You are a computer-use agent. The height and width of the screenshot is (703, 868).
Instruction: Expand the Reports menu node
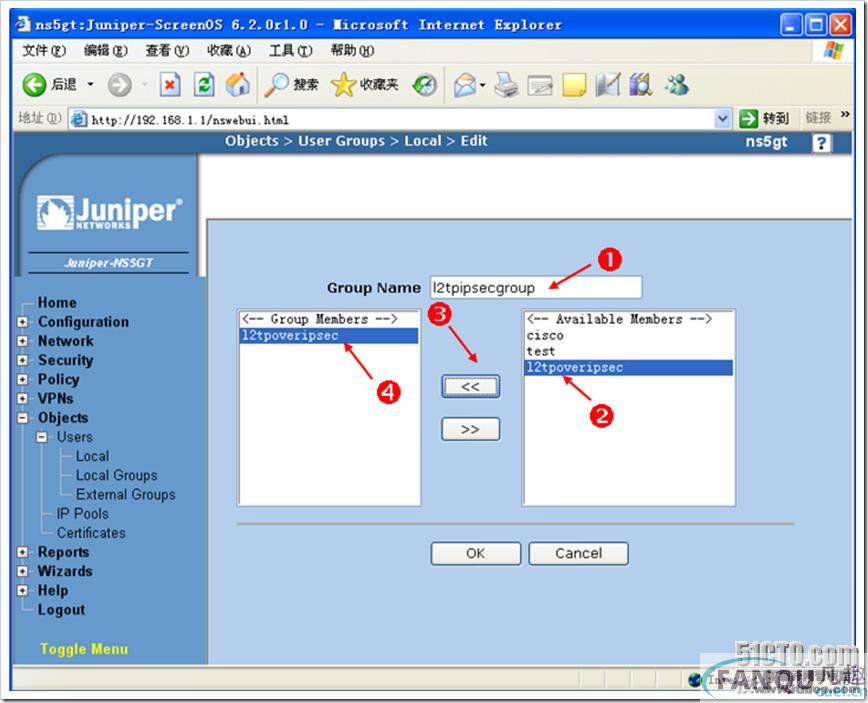pos(22,552)
